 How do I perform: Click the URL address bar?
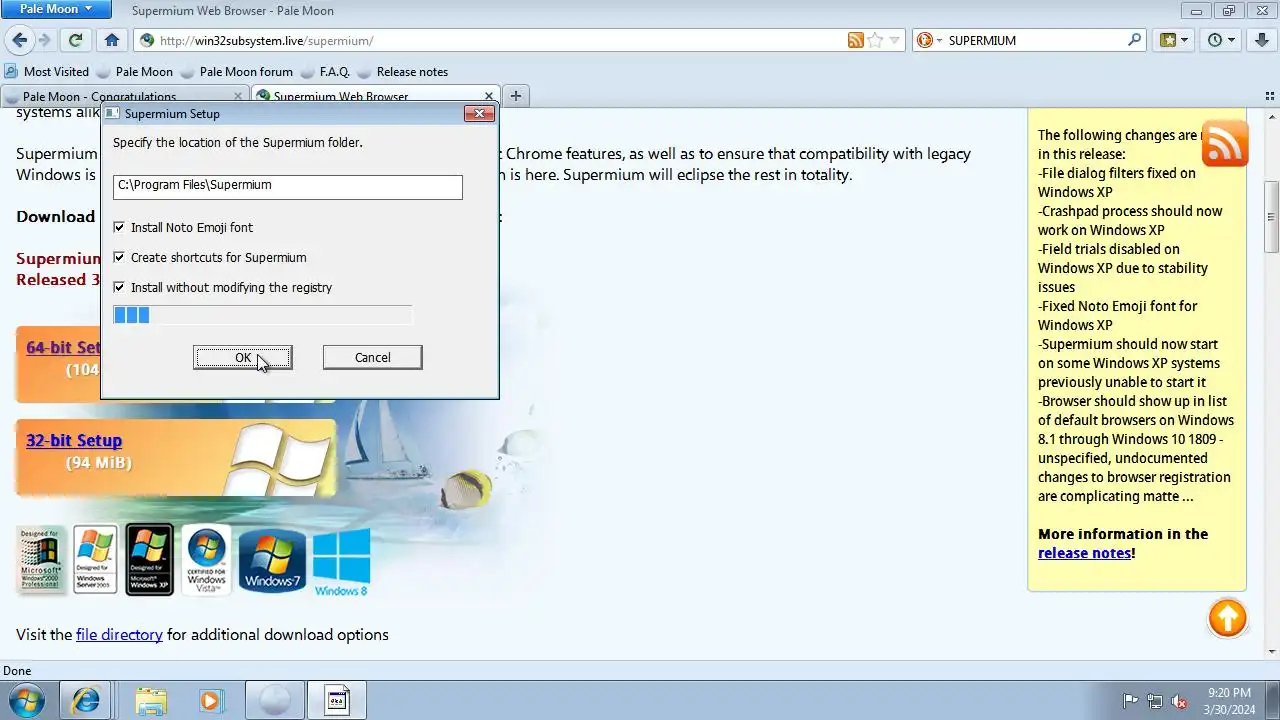pos(500,40)
